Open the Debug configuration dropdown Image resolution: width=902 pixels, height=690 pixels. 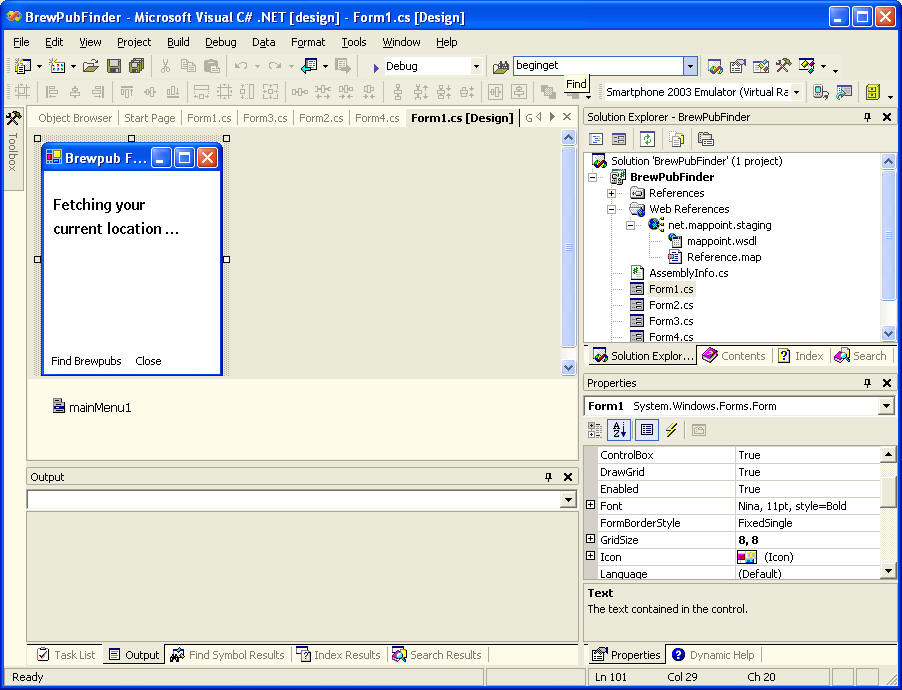tap(476, 67)
